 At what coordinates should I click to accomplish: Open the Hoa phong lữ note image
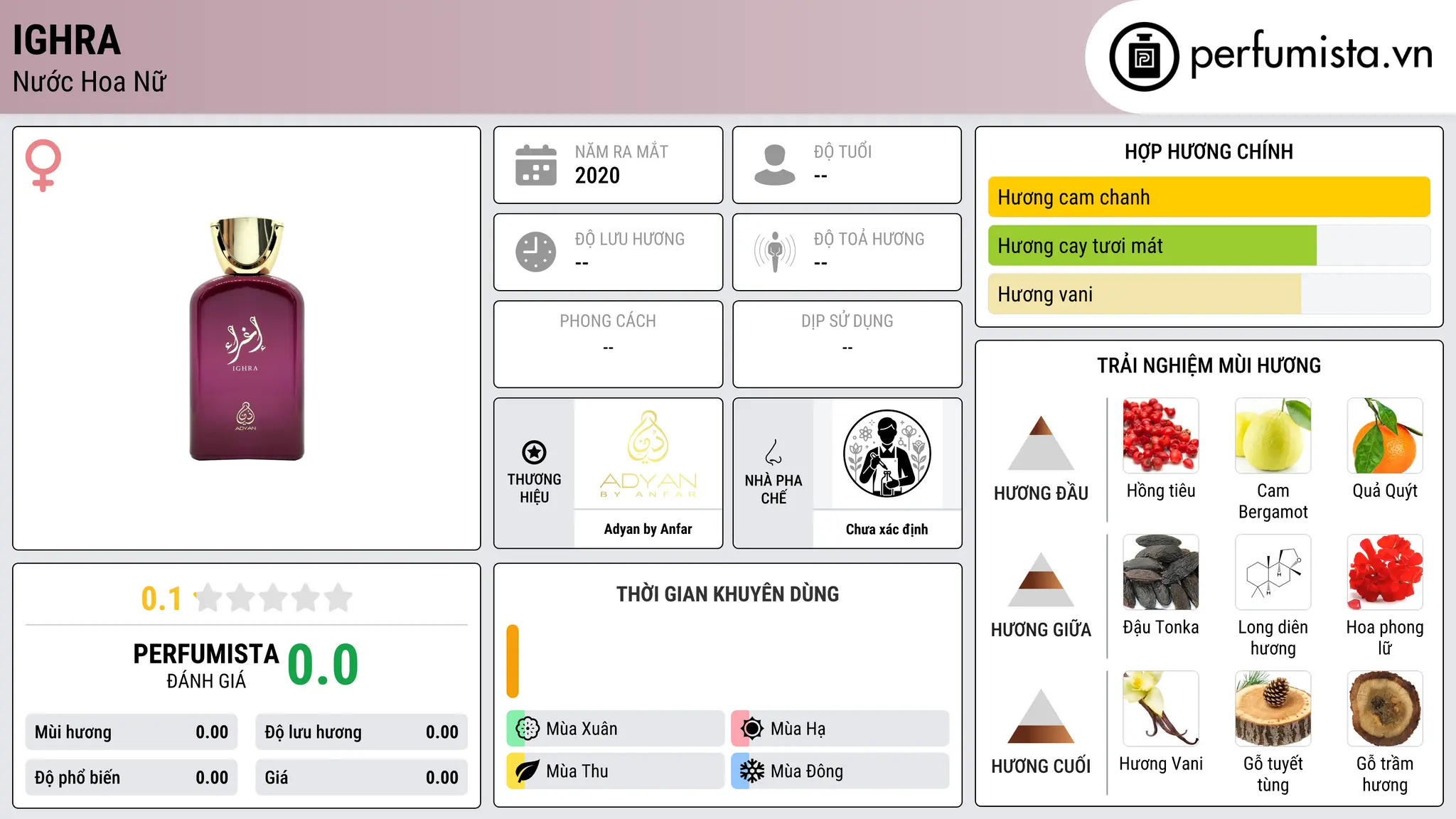point(1385,572)
